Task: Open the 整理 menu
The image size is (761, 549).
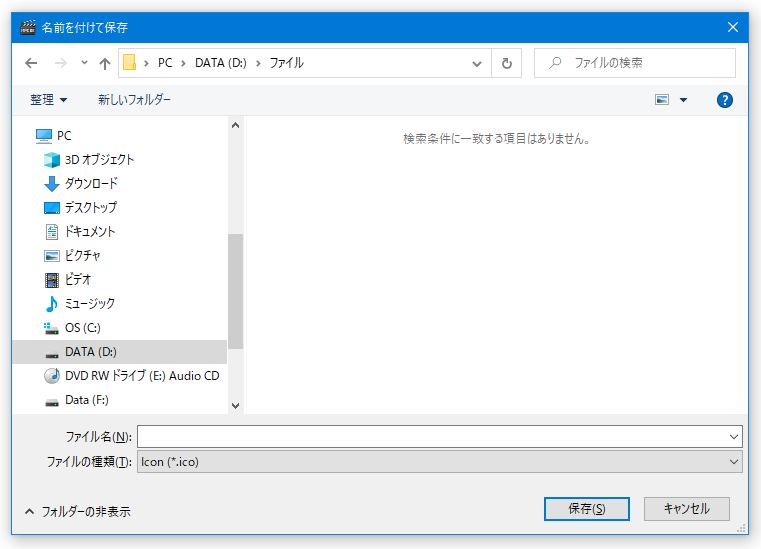Action: [x=48, y=100]
